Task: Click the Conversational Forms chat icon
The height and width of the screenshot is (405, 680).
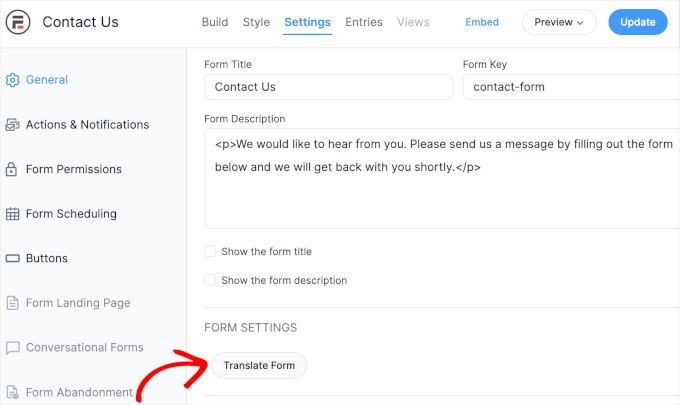Action: pyautogui.click(x=13, y=348)
